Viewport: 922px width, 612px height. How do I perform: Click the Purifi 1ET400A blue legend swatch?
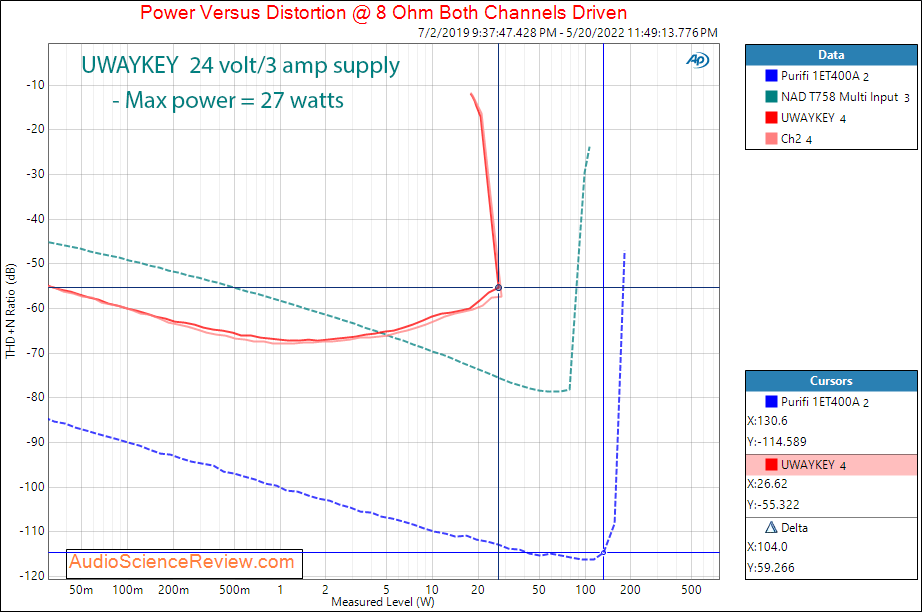(771, 75)
